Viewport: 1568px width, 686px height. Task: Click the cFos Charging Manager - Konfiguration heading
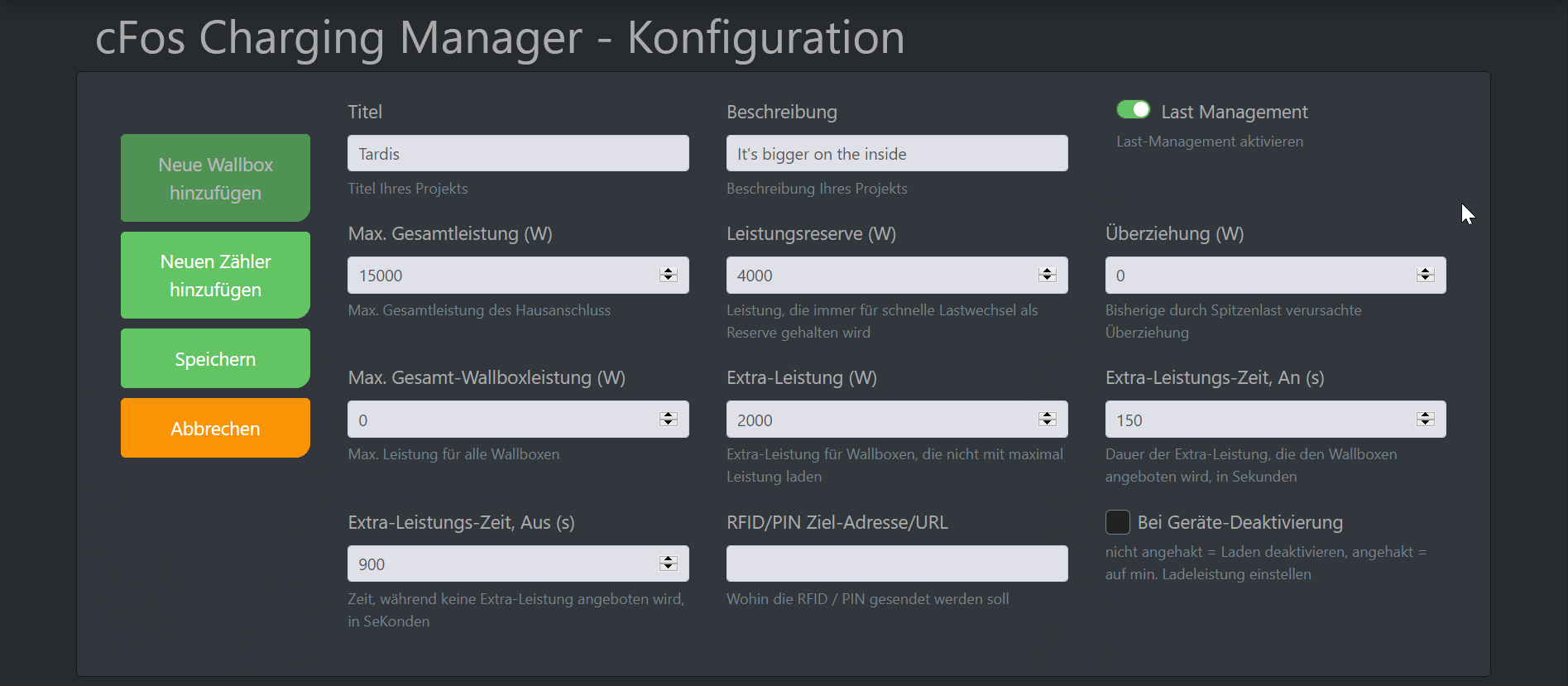(500, 37)
